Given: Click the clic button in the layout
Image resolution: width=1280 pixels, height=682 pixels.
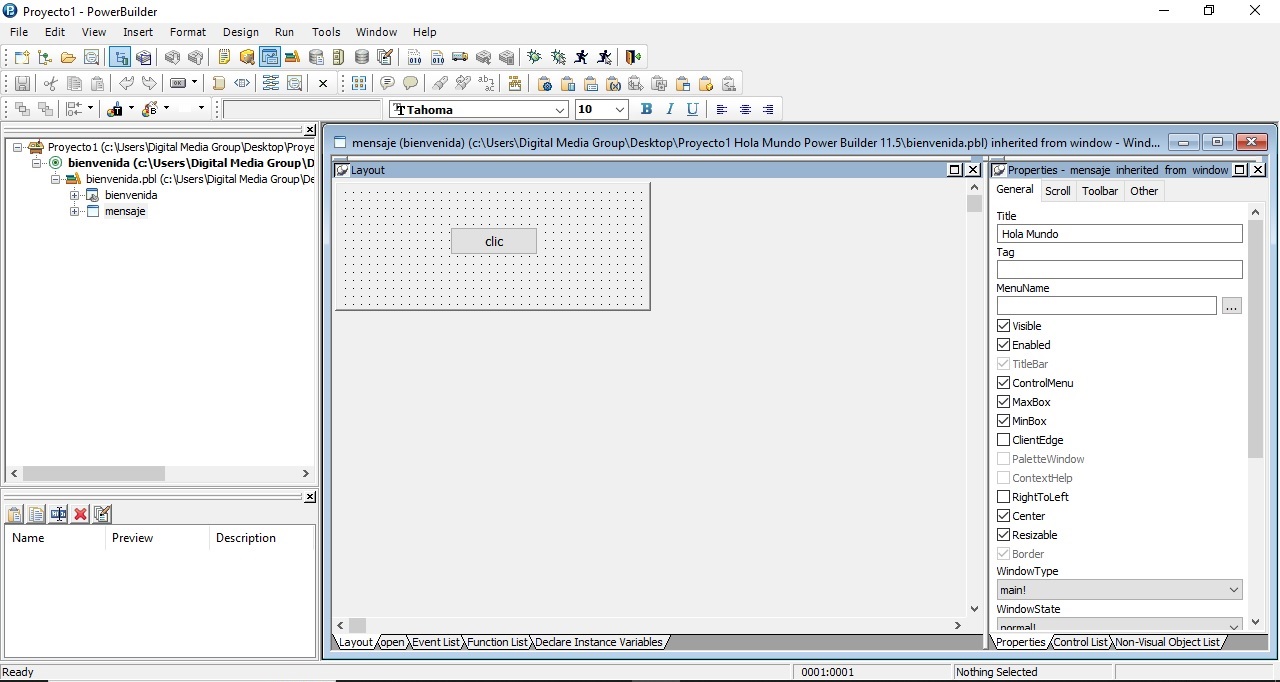Looking at the screenshot, I should click(x=493, y=241).
